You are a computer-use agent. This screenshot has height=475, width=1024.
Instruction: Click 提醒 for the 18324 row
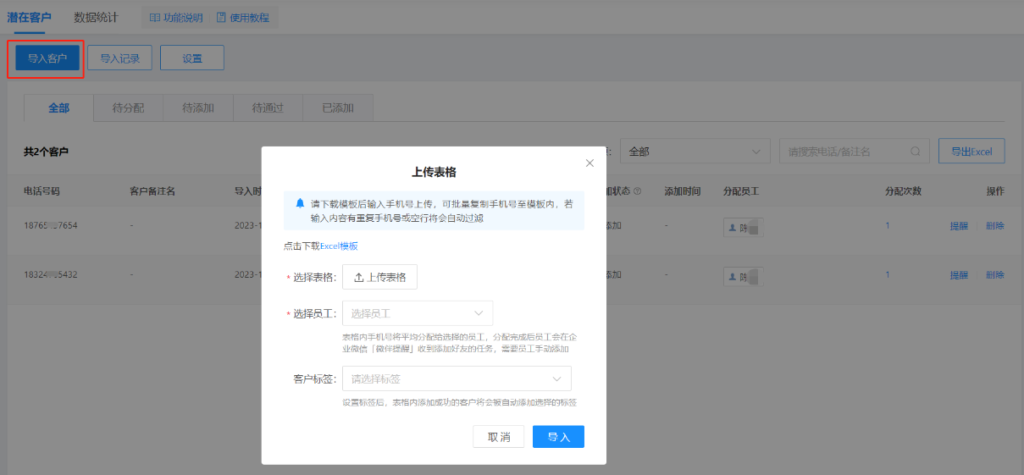pos(959,275)
